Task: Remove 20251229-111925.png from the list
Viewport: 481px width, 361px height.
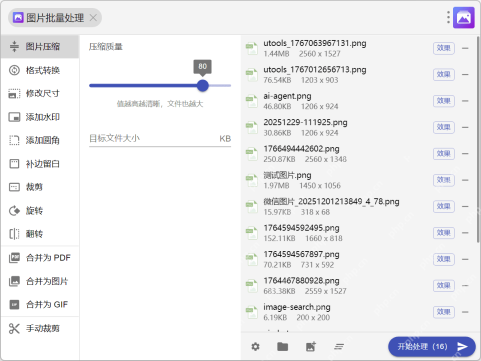Action: tap(465, 127)
